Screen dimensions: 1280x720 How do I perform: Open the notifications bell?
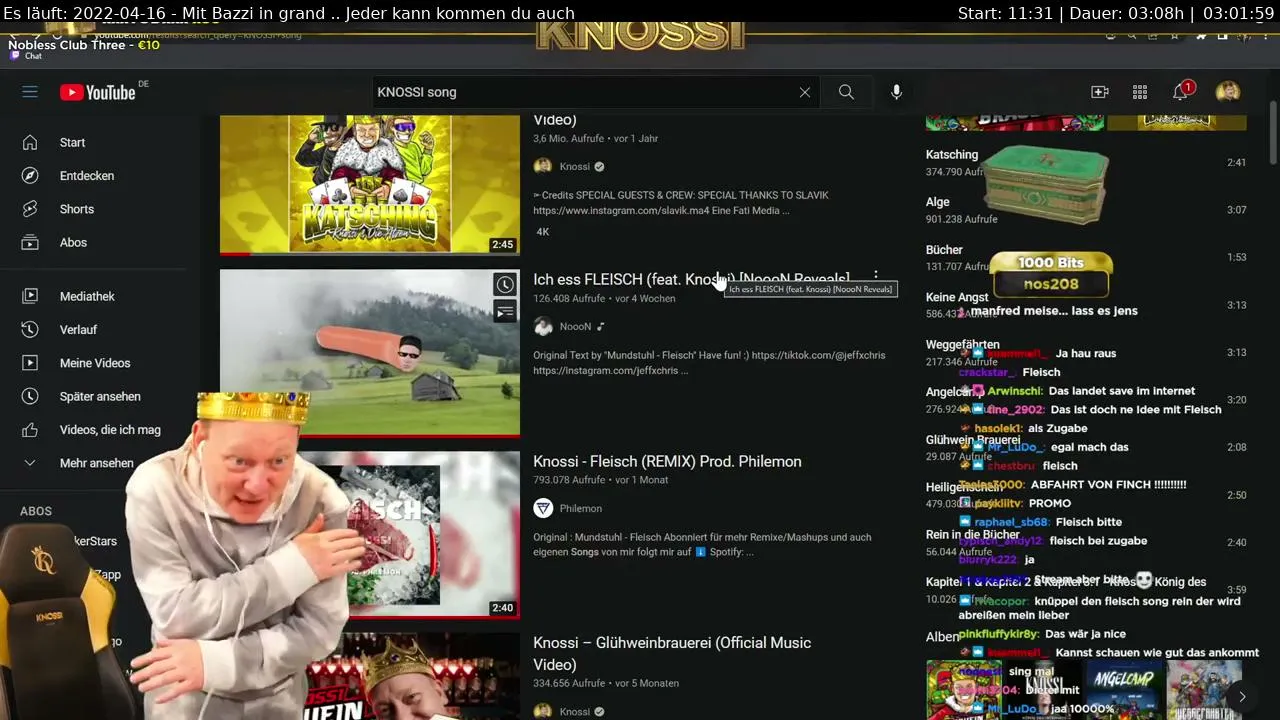pos(1181,92)
